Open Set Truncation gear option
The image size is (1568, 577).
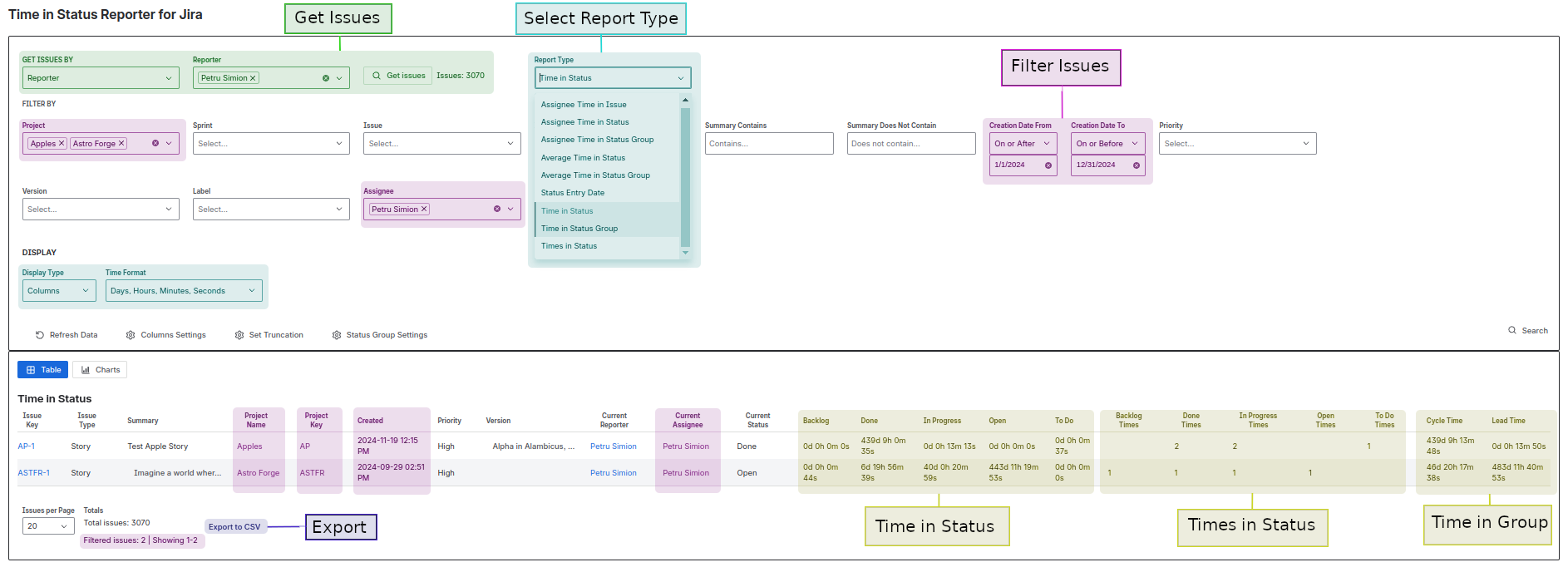[239, 335]
